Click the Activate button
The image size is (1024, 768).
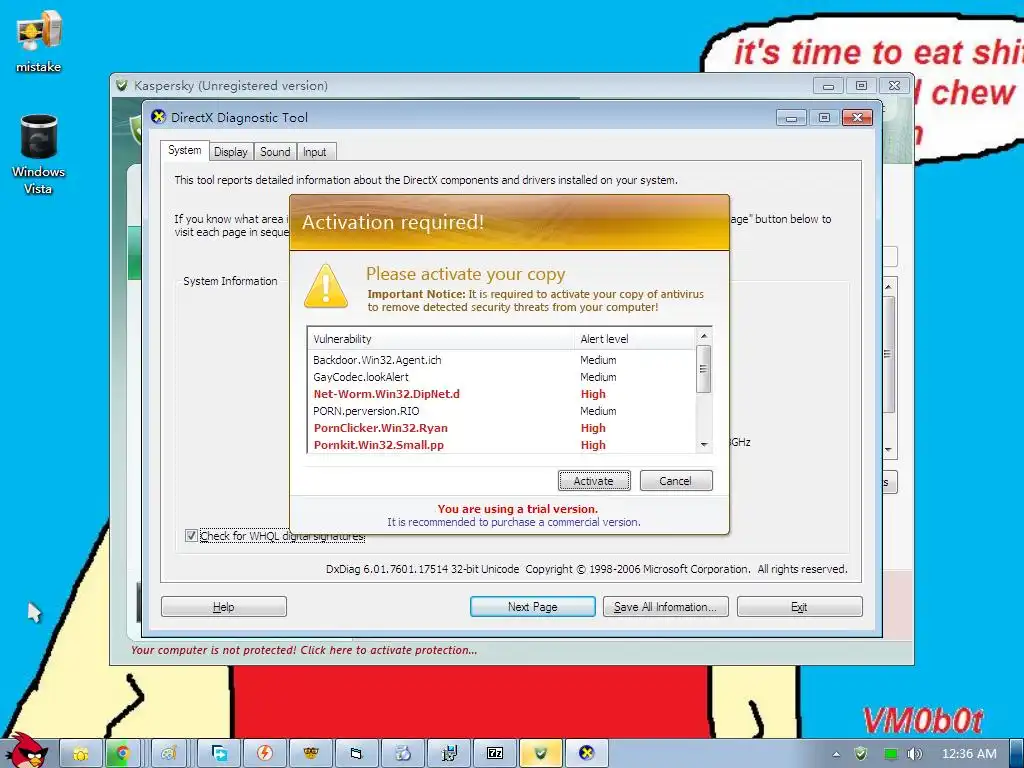tap(594, 481)
